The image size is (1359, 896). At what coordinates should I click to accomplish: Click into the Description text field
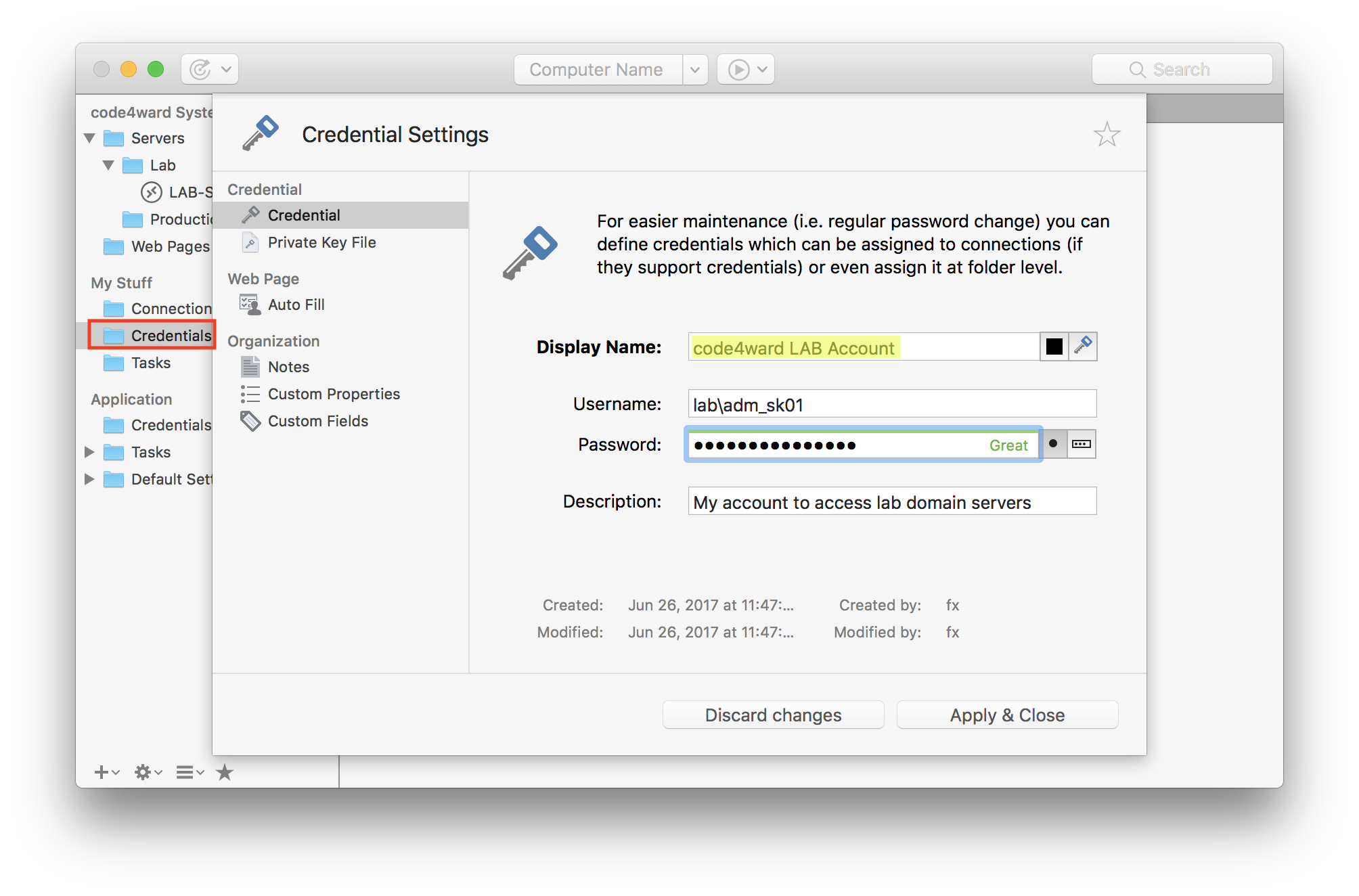coord(892,502)
